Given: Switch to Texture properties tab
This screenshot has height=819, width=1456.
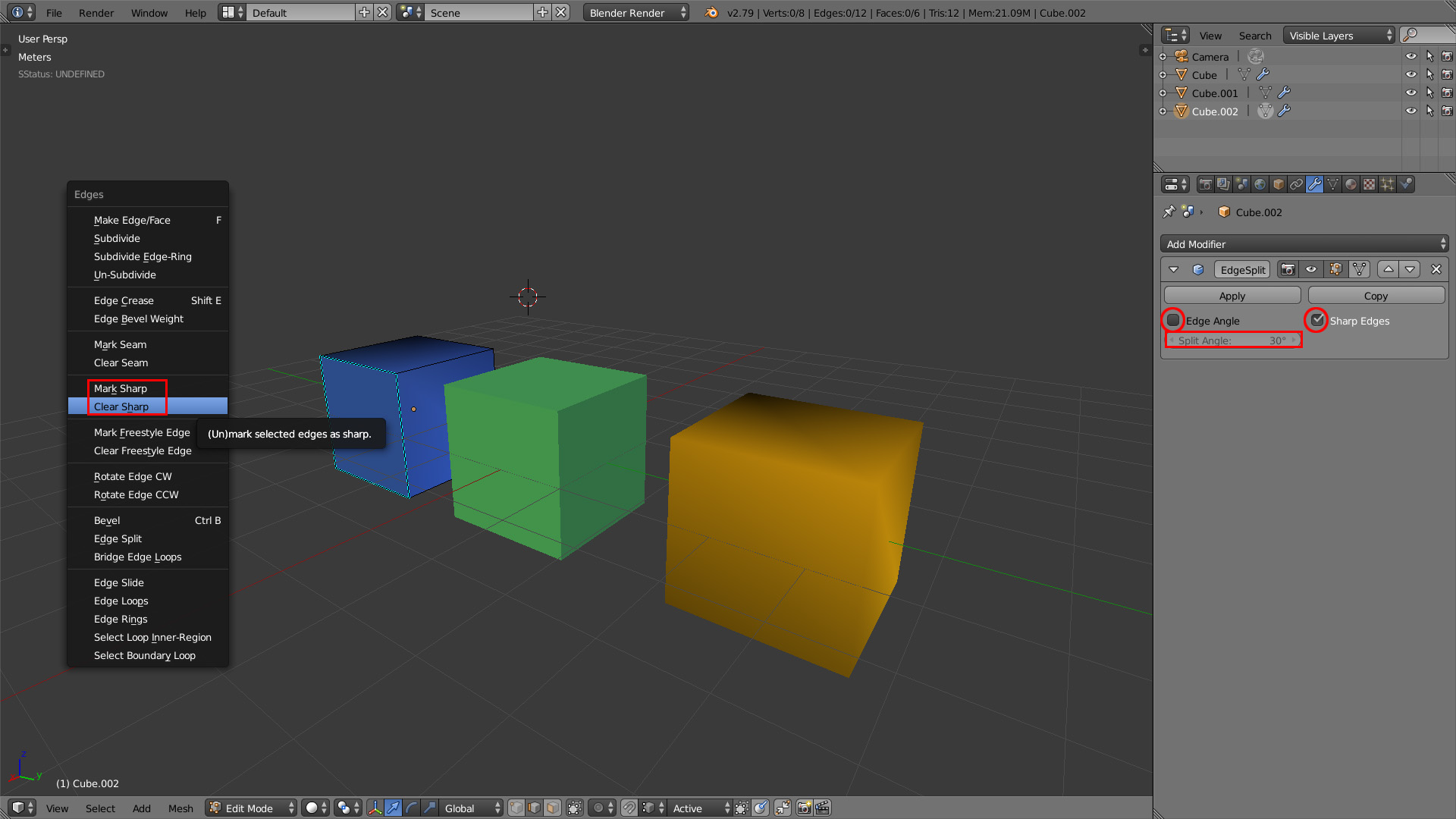Looking at the screenshot, I should 1369,184.
